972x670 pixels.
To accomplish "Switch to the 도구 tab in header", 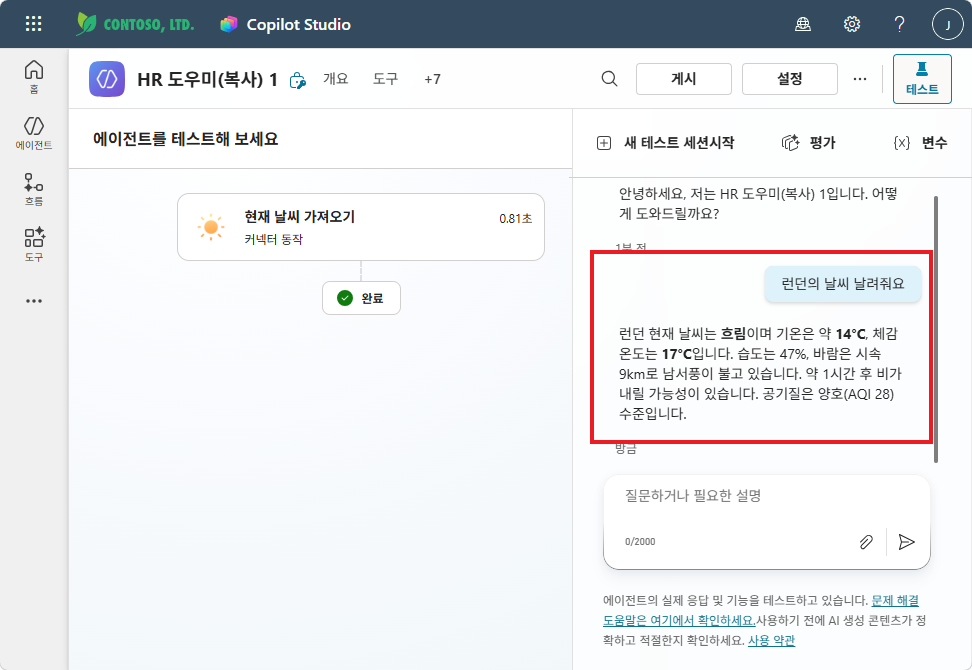I will click(x=385, y=79).
